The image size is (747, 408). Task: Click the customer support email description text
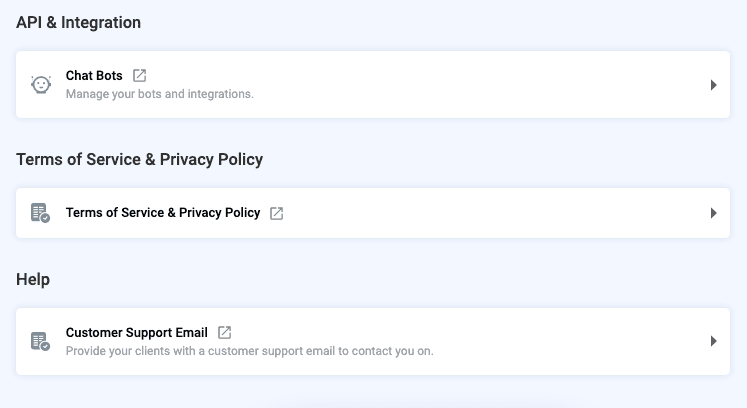tap(249, 351)
